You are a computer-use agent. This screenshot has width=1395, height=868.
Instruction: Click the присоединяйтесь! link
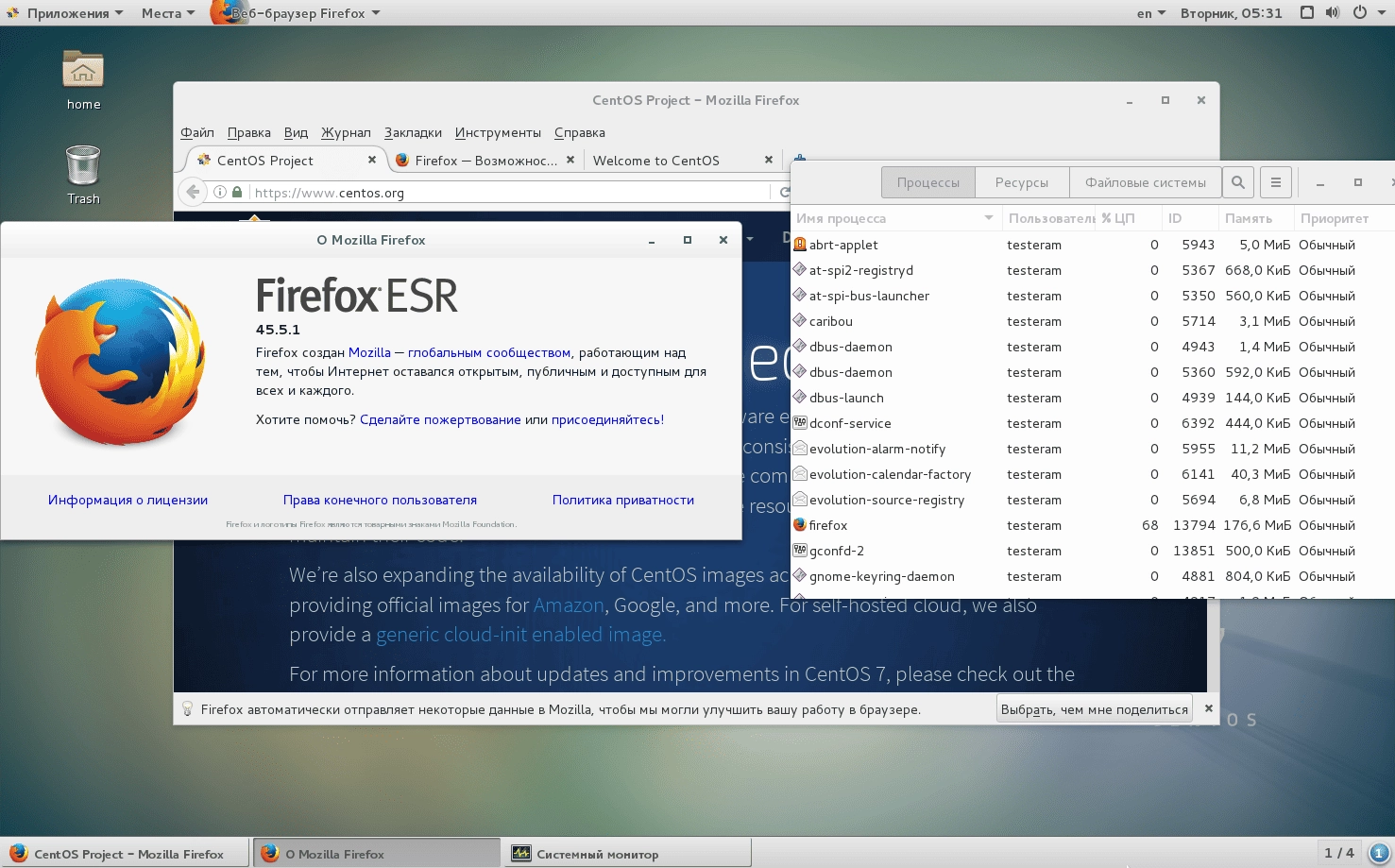click(607, 419)
